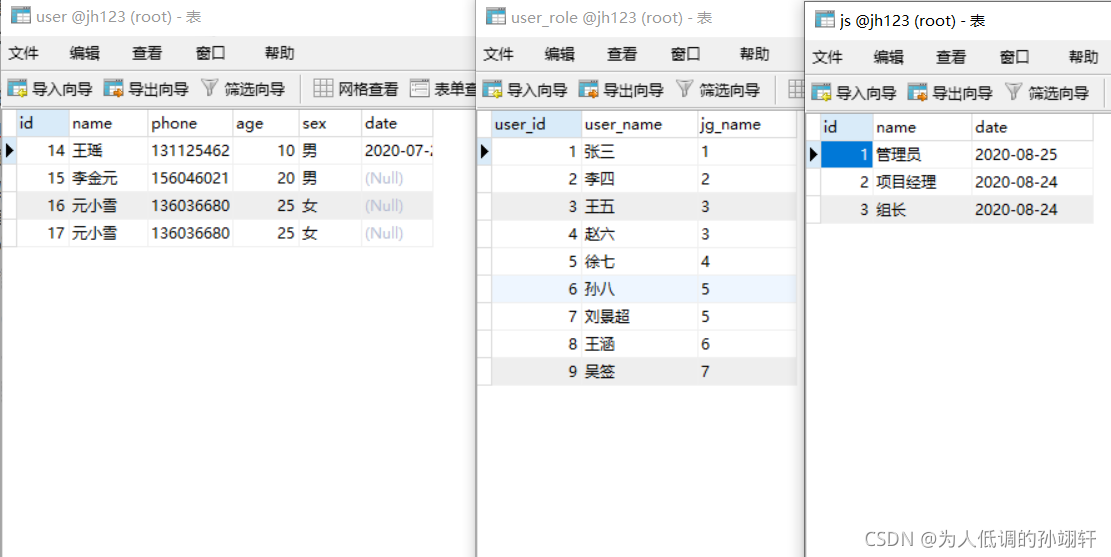Select name cell 王瑶 in user table
The width and height of the screenshot is (1111, 557).
(108, 150)
